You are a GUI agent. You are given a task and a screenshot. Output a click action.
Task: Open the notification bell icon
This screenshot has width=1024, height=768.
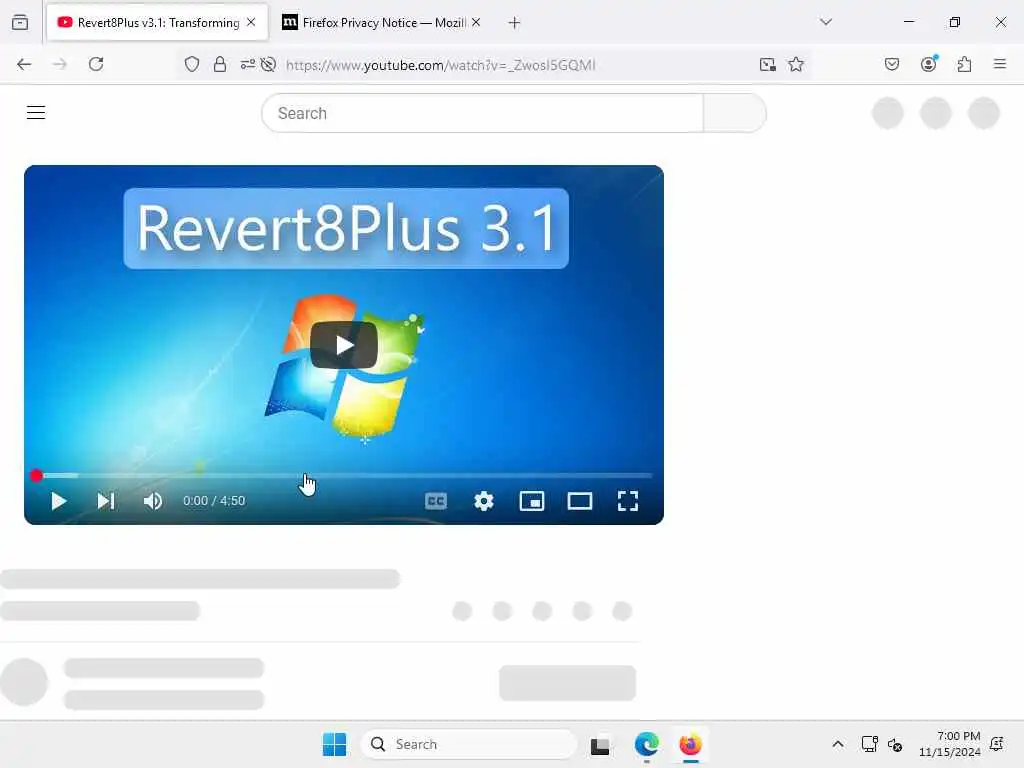997,744
